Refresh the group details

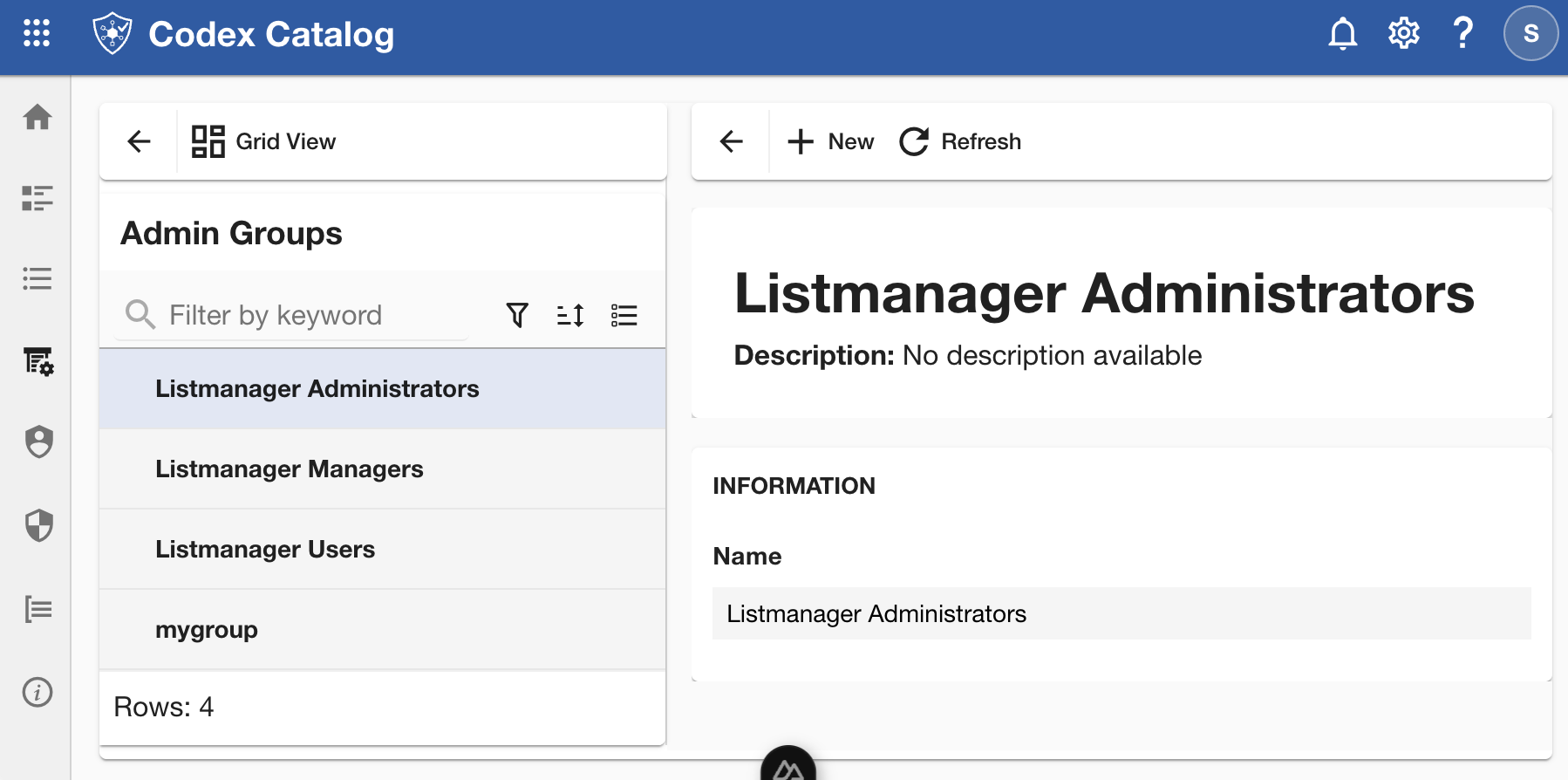point(960,141)
